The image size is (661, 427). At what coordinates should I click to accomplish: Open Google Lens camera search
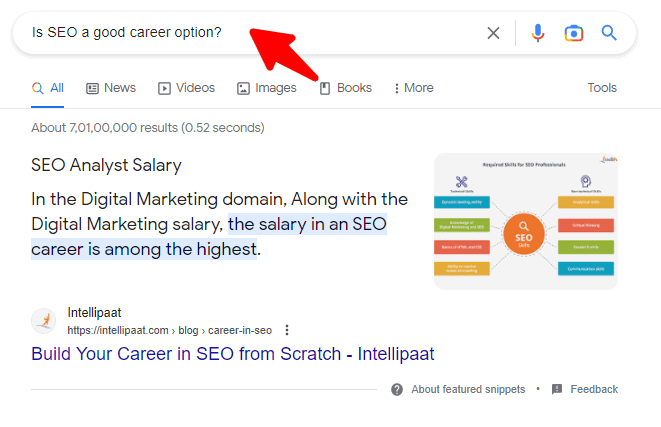(573, 33)
